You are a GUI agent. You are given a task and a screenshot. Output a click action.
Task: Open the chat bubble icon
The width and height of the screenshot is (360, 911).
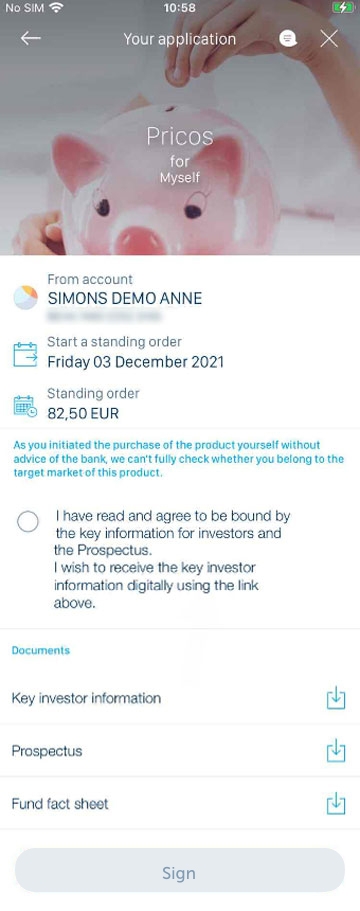[x=288, y=38]
